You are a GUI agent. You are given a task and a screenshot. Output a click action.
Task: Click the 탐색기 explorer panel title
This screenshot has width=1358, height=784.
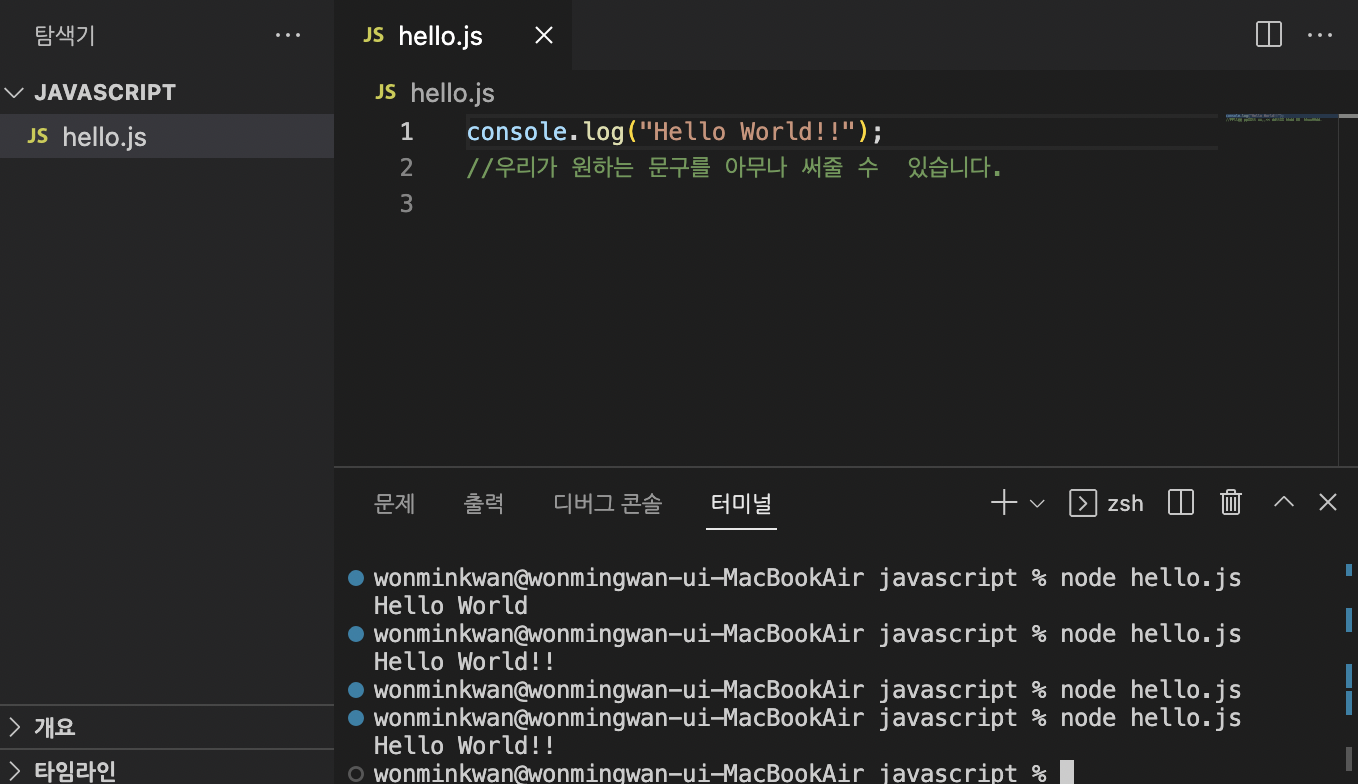click(x=65, y=36)
